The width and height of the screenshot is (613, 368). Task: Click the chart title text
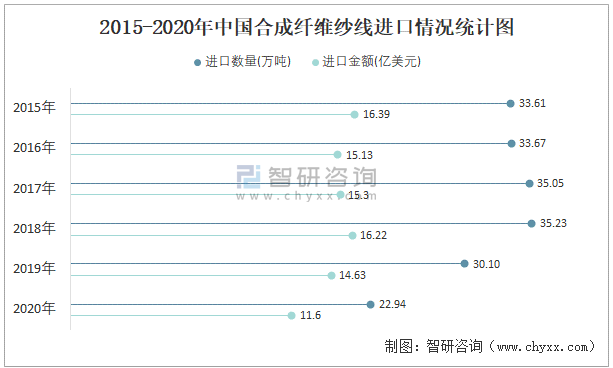[x=306, y=27]
